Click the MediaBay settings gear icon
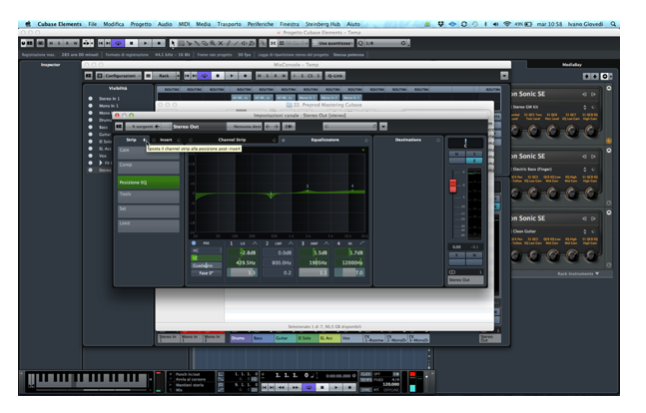 pos(605,76)
